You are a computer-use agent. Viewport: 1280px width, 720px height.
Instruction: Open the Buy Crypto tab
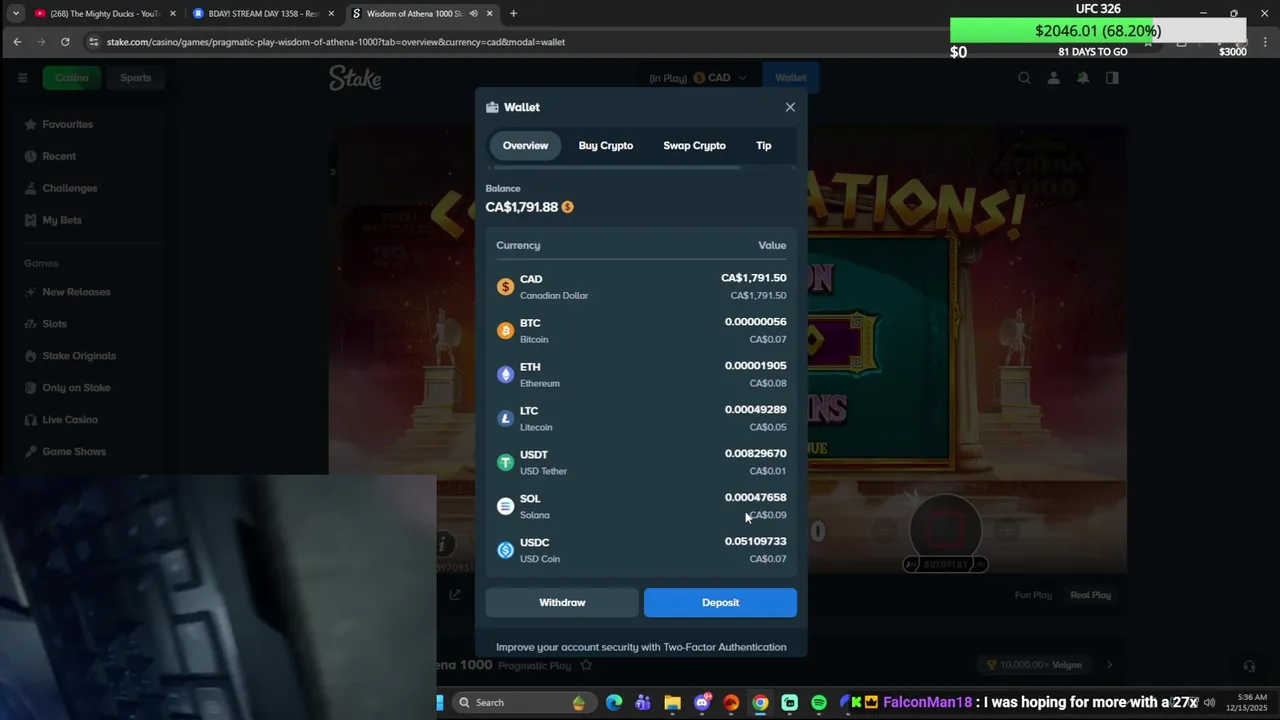tap(605, 145)
